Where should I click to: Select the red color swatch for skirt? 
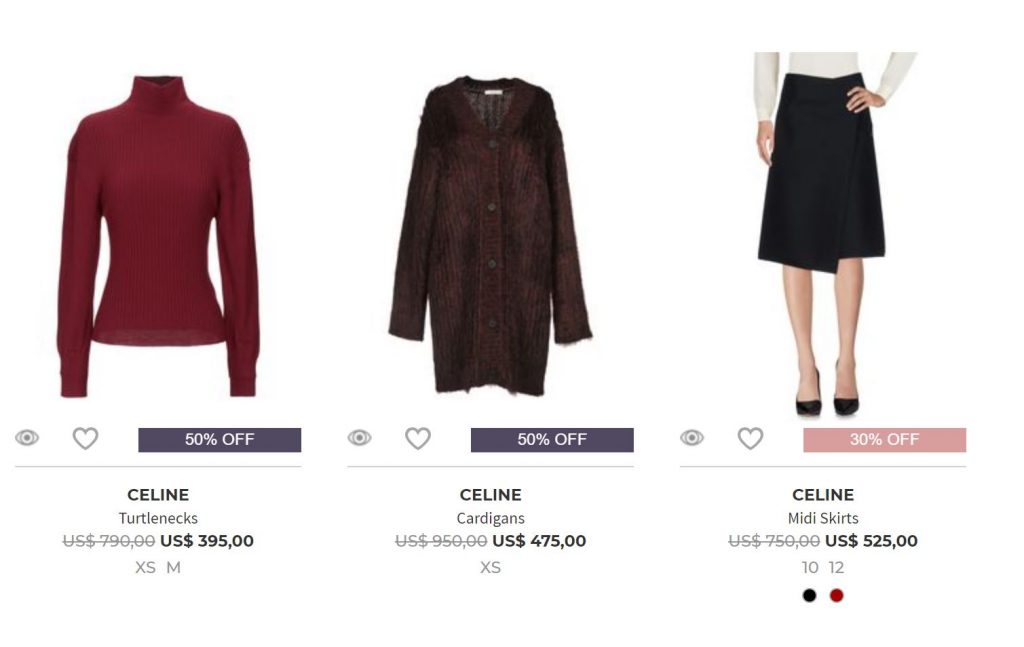pyautogui.click(x=836, y=595)
